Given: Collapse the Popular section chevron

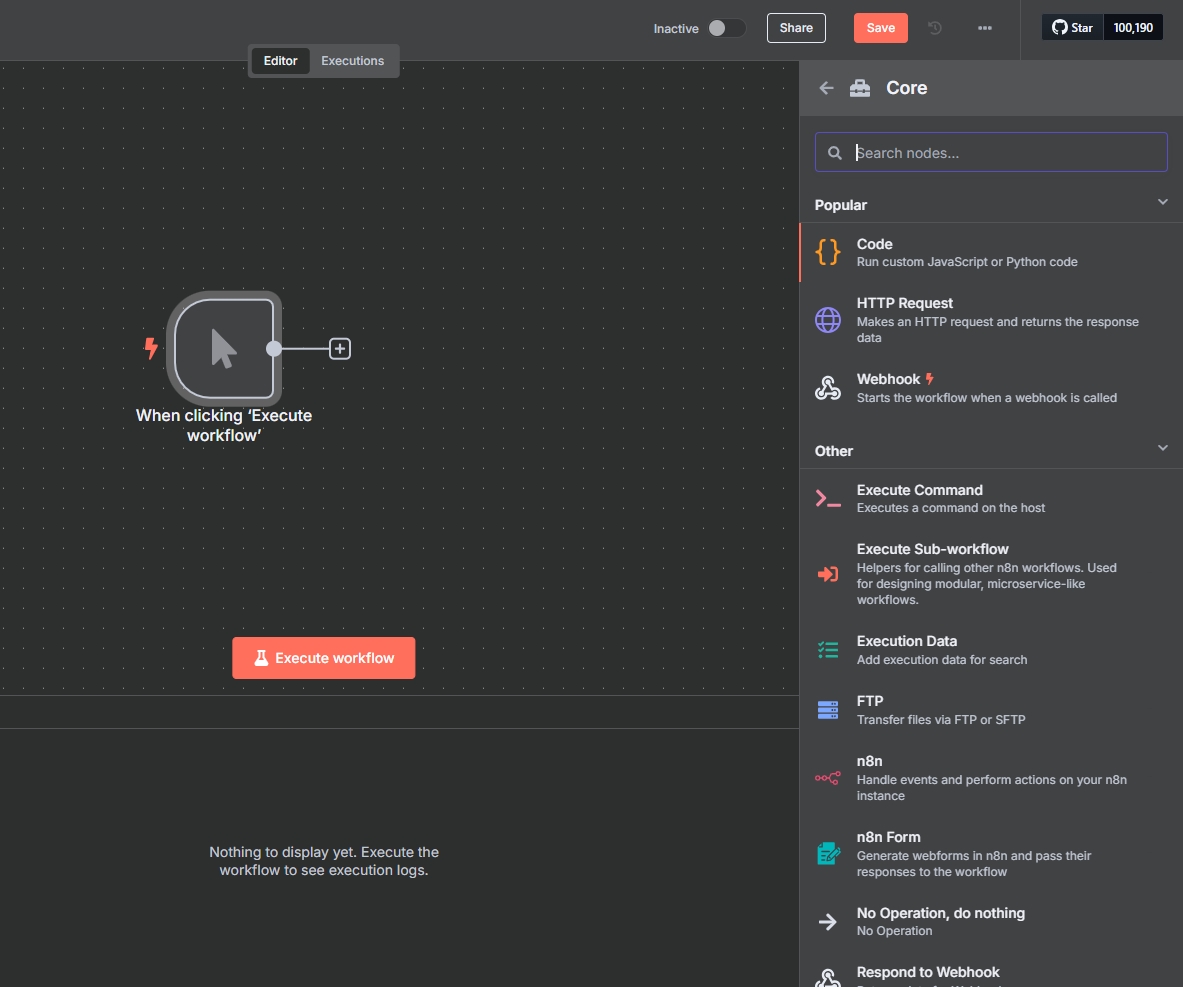Looking at the screenshot, I should pos(1162,202).
